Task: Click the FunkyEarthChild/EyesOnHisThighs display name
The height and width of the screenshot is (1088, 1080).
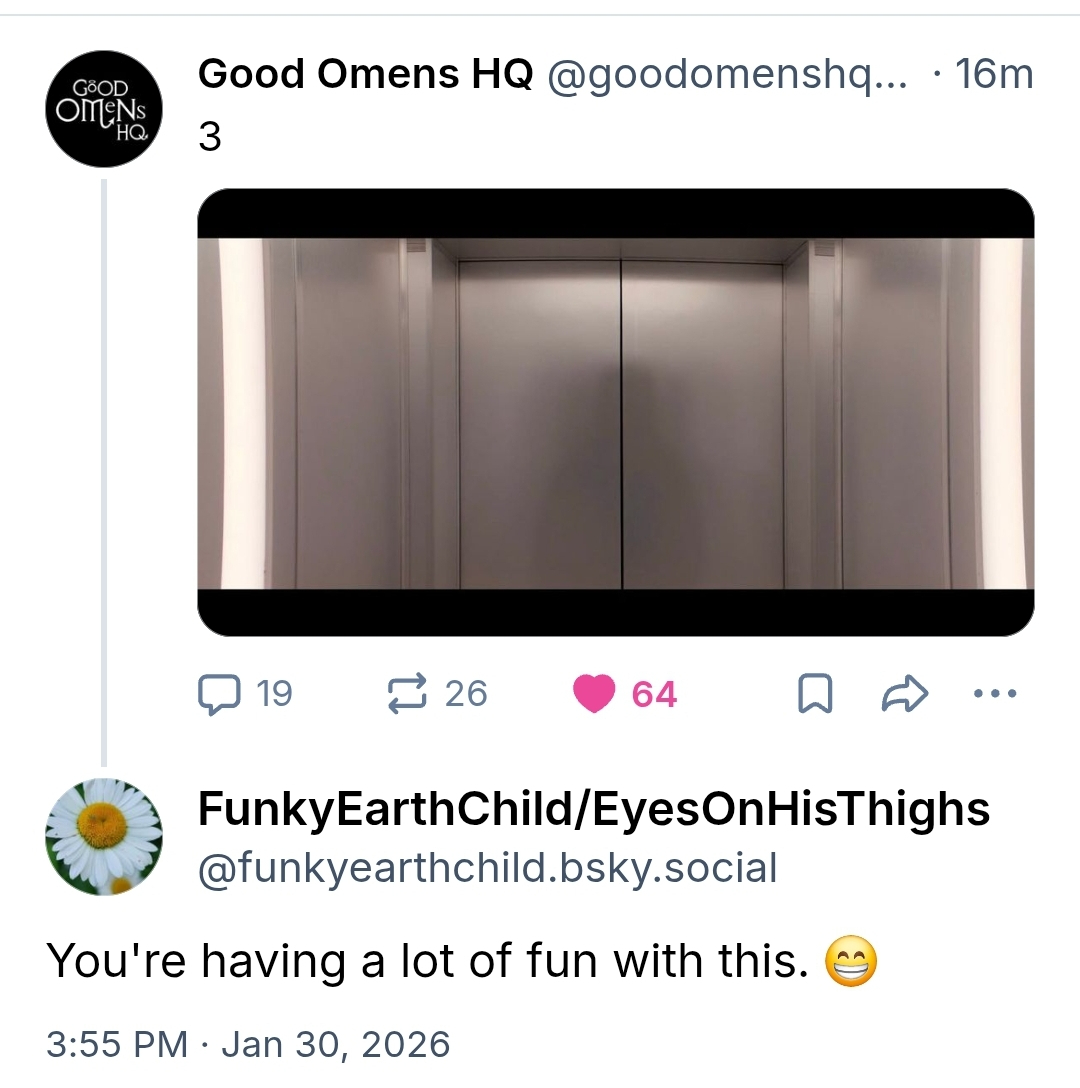Action: coord(594,810)
